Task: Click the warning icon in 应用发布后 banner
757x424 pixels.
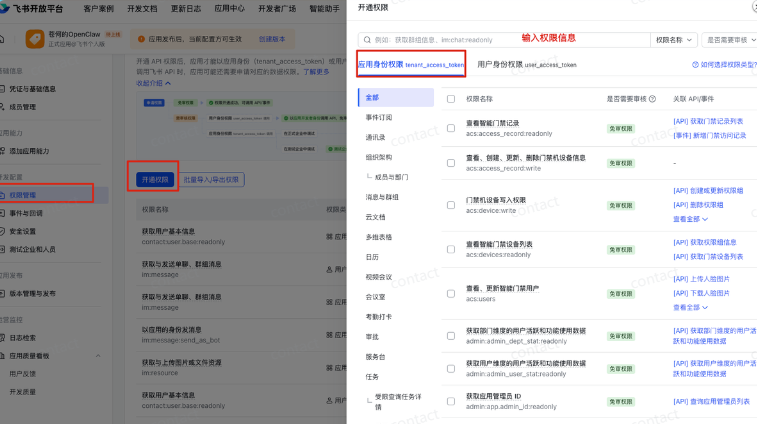Action: [141, 39]
